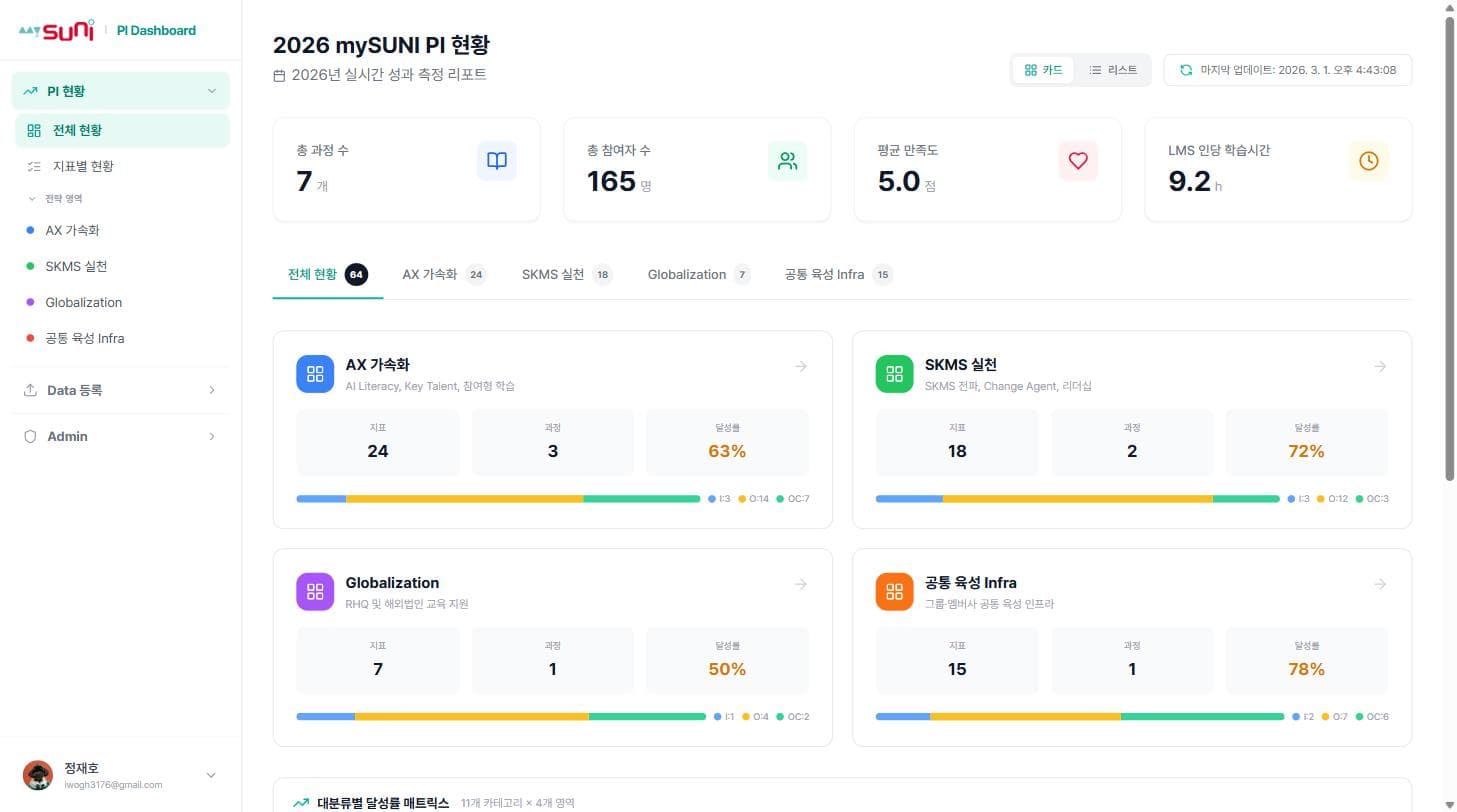Click the scrollbar down arrow
The height and width of the screenshot is (812, 1457).
1449,805
